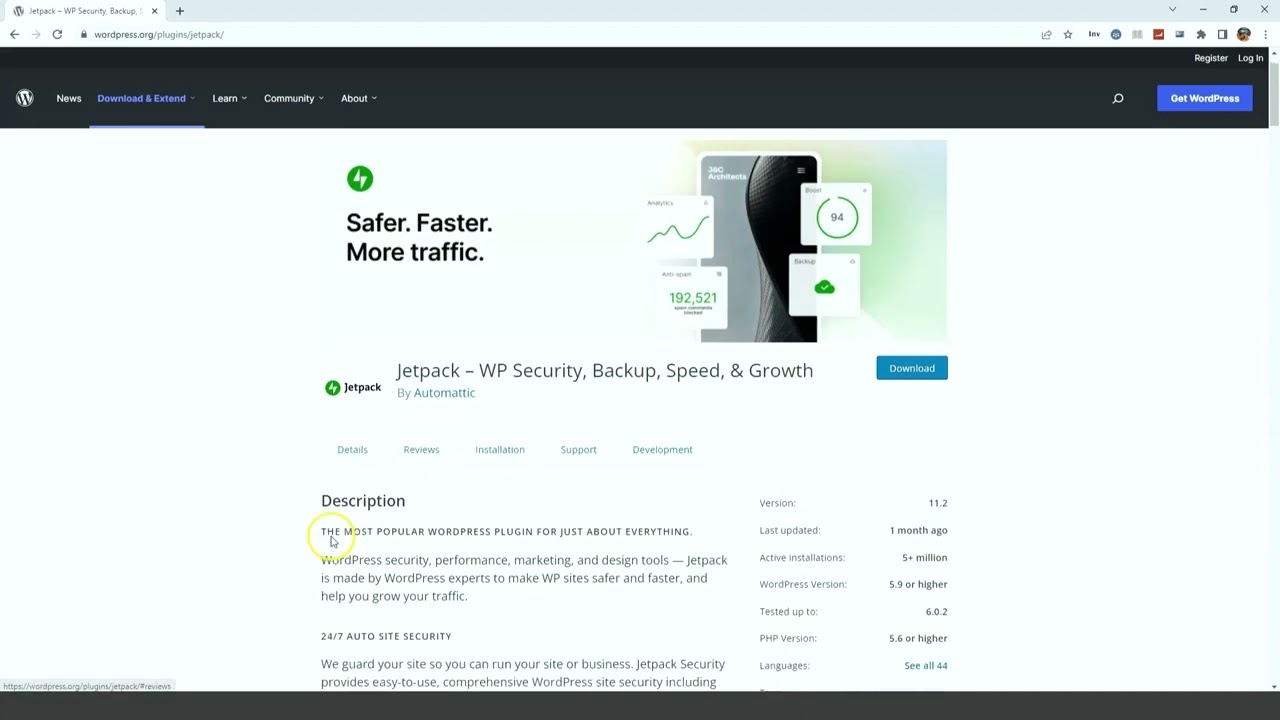Share this page using the share icon
The width and height of the screenshot is (1280, 720).
1046,34
